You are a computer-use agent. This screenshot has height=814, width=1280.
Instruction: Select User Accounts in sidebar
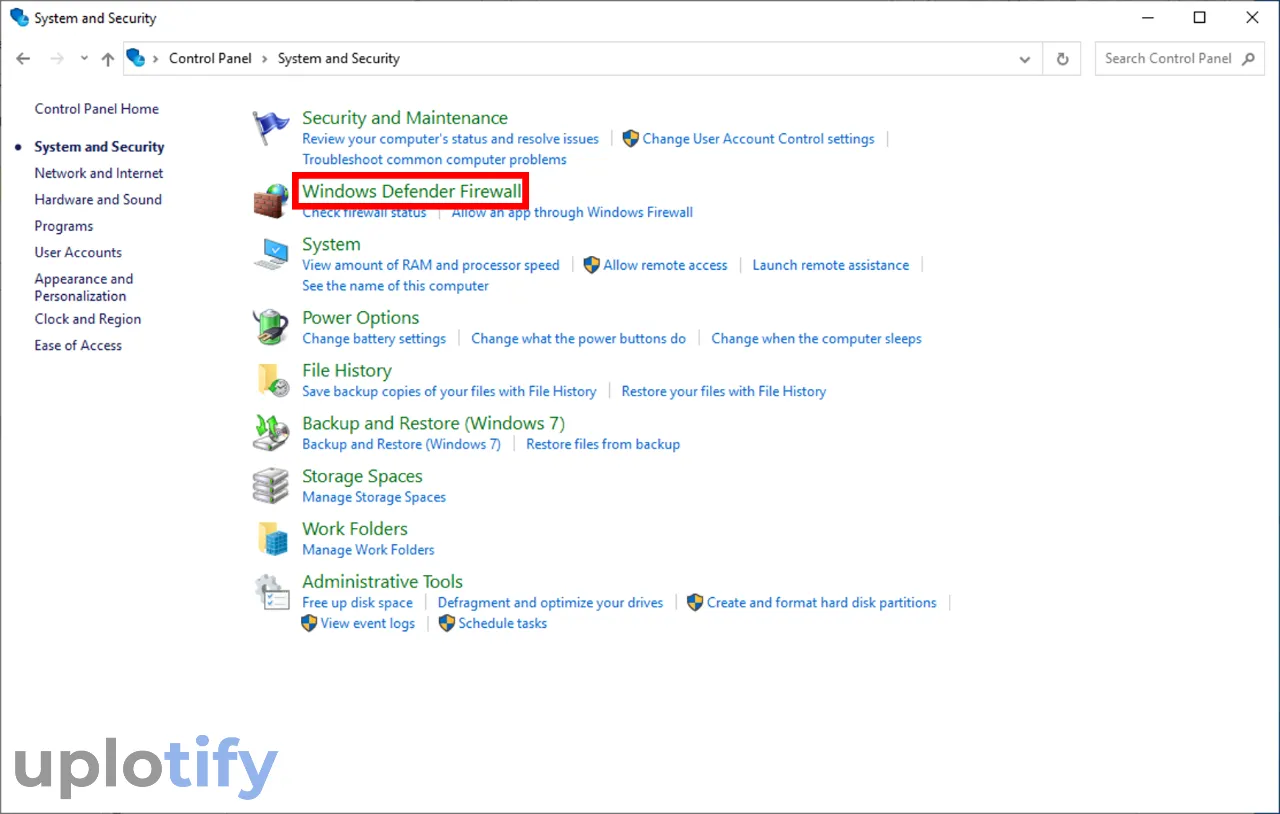click(78, 252)
